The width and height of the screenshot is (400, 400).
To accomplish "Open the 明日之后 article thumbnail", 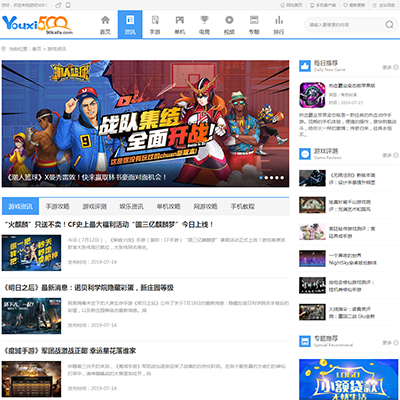I will coord(31,316).
